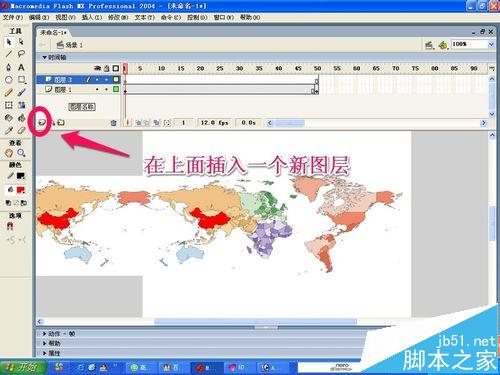Toggle Onion Skin in timeline footer
Viewport: 500px width, 375px height.
pos(138,123)
